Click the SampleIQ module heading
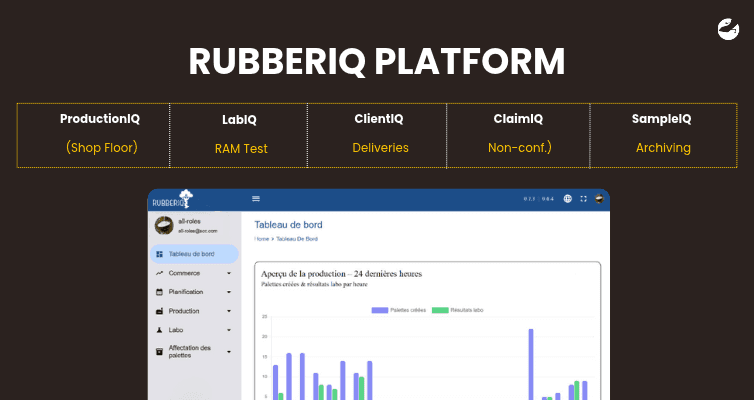This screenshot has width=754, height=400. click(x=661, y=119)
